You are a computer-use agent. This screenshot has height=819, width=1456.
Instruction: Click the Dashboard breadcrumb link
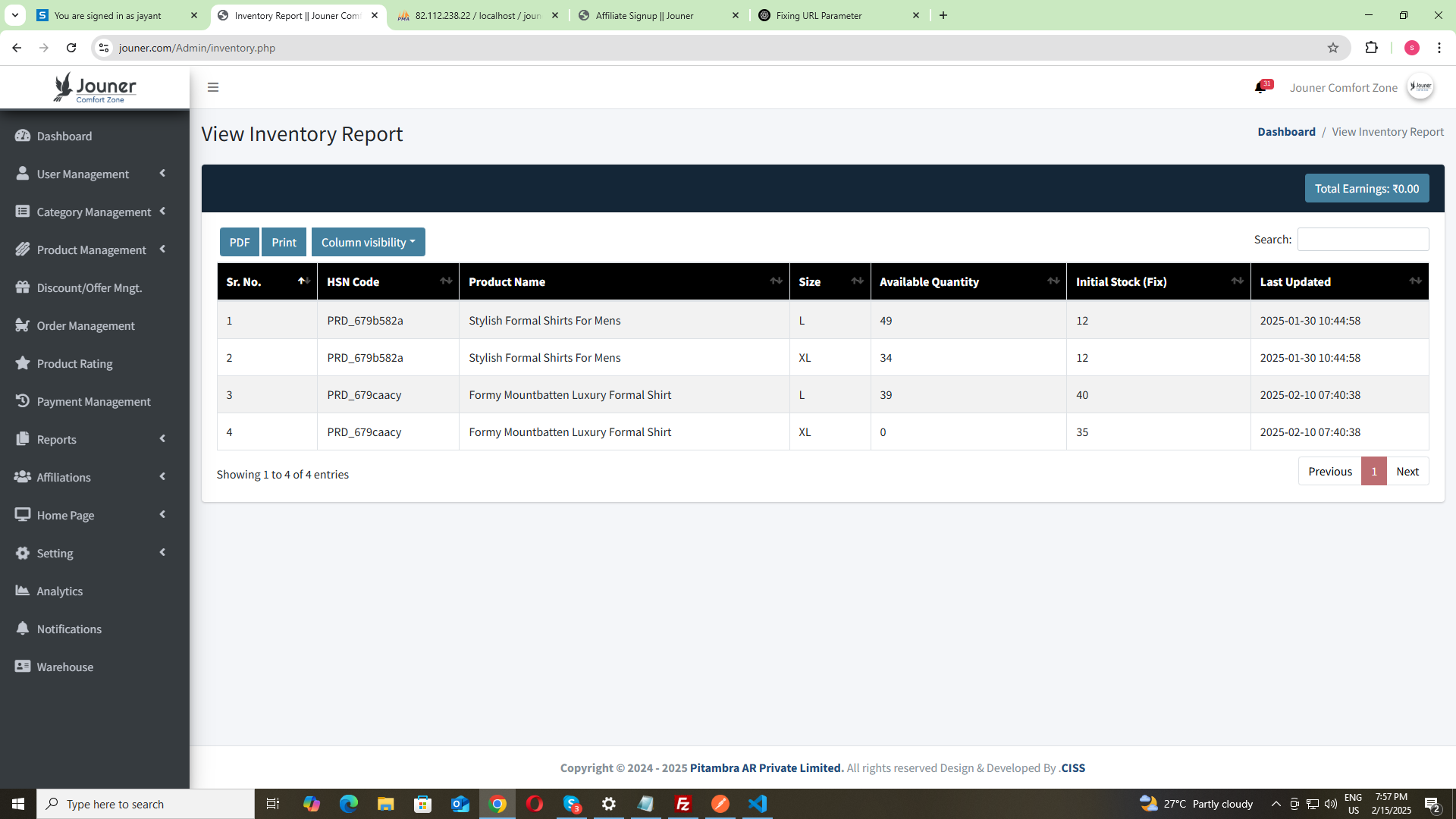pos(1286,132)
